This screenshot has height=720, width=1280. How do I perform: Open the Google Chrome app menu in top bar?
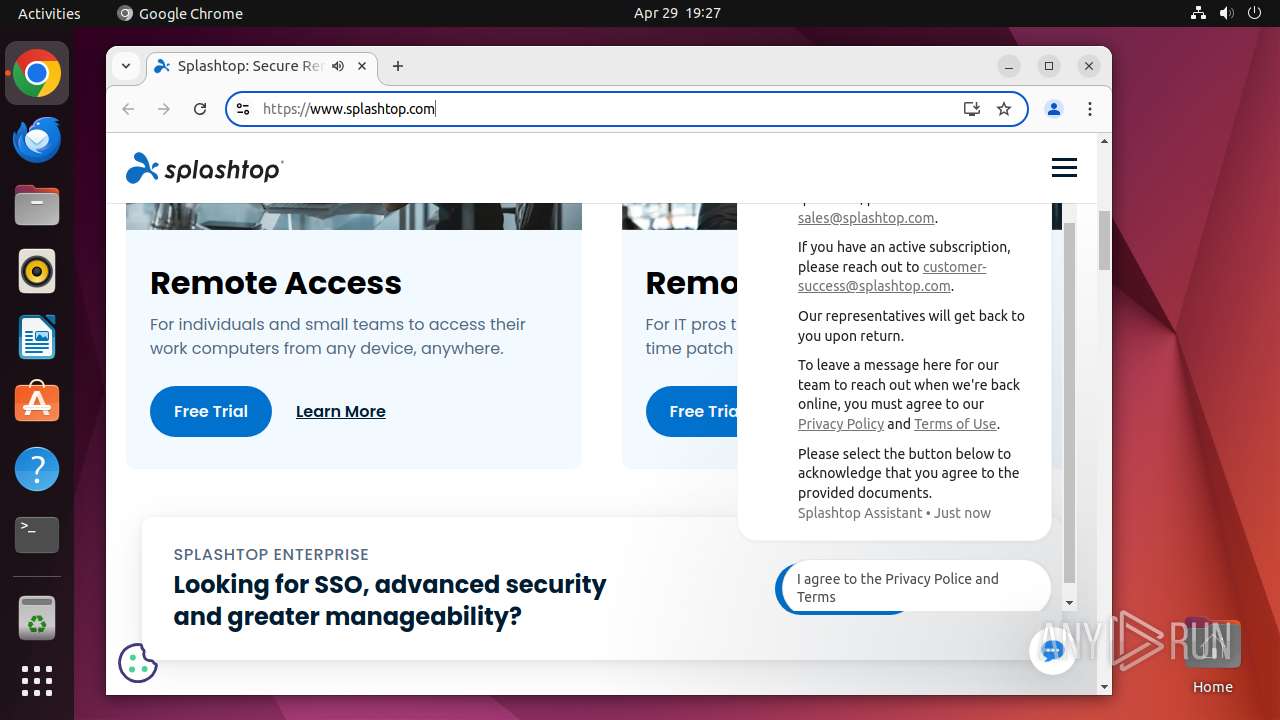(x=180, y=13)
